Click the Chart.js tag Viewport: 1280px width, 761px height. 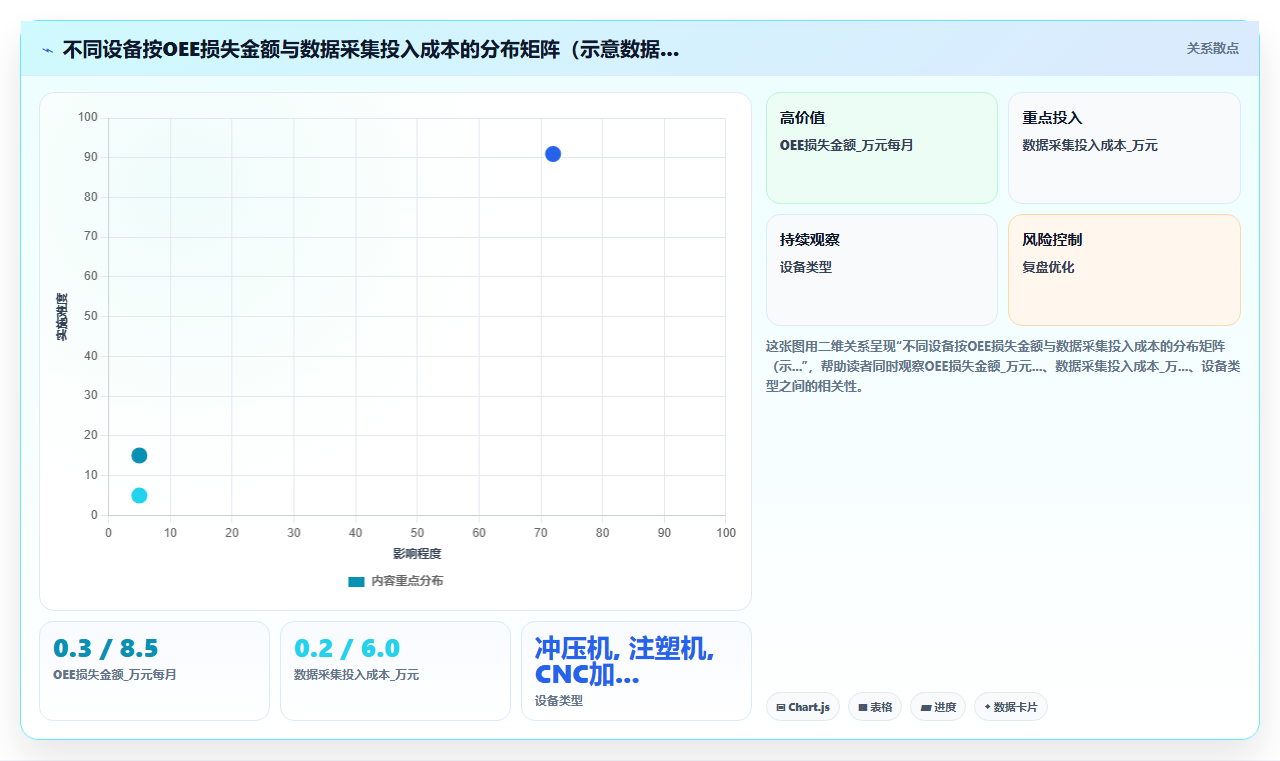803,707
